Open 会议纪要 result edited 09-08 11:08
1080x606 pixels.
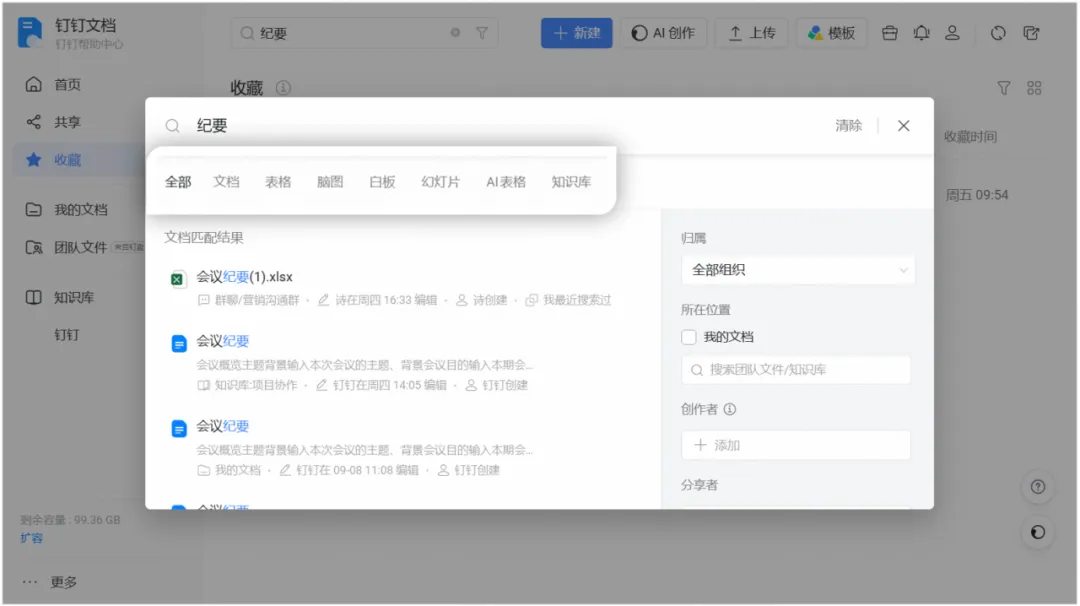[222, 426]
